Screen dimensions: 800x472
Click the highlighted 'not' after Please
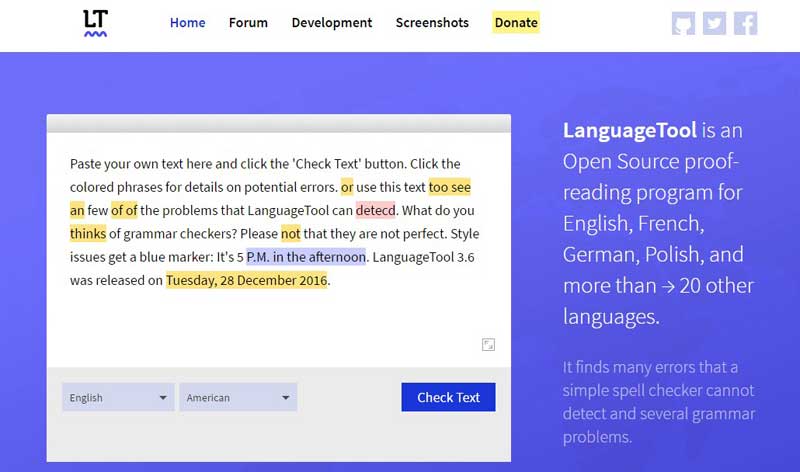[291, 234]
